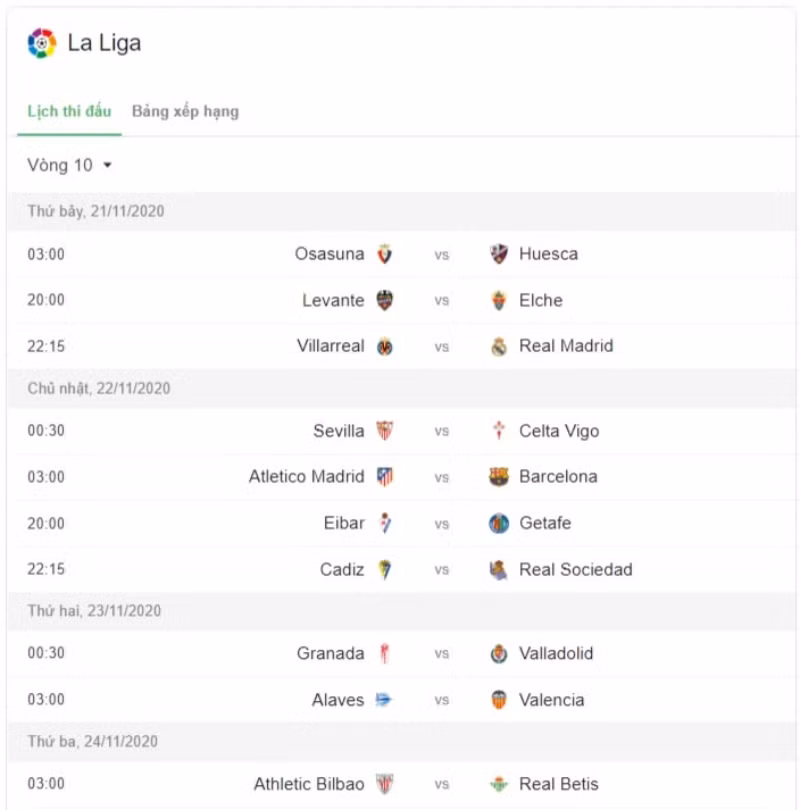This screenshot has height=810, width=800.
Task: Select the Lịch thi đấu tab
Action: tap(68, 111)
